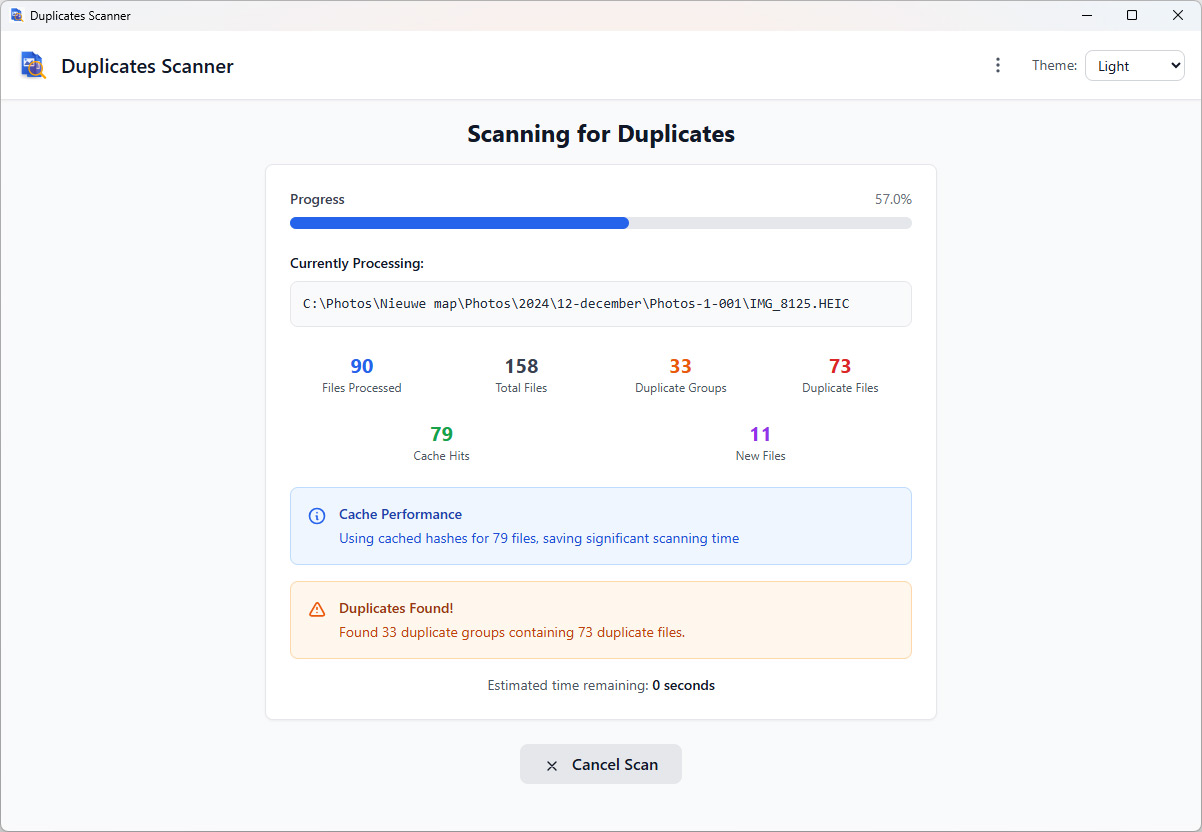Viewport: 1202px width, 832px height.
Task: Click the text about cached hashes for 79 files
Action: tap(539, 538)
